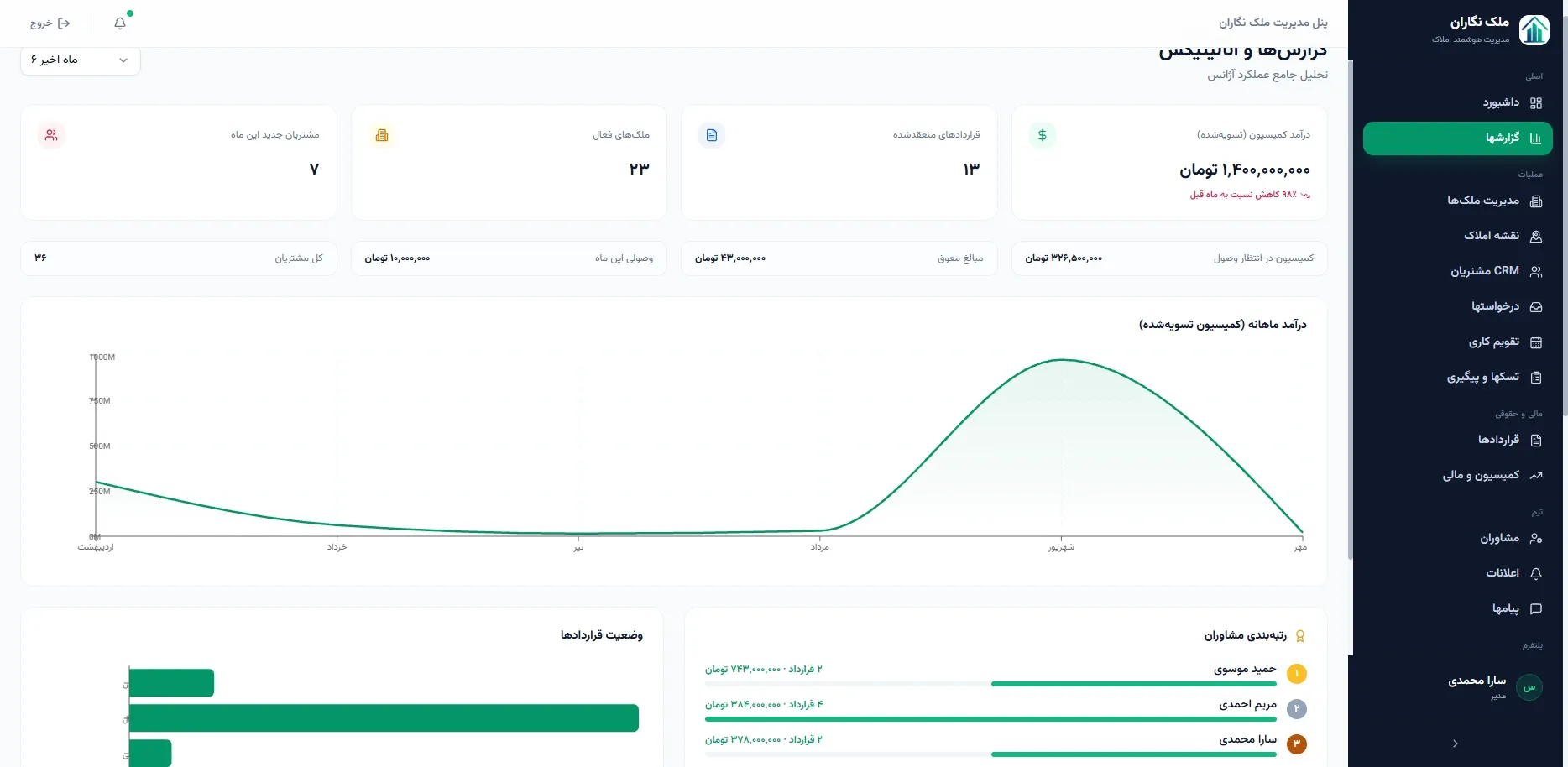Screen dimensions: 1568x767
Task: Click the کمیسیون و مالی trend icon
Action: (x=1535, y=476)
